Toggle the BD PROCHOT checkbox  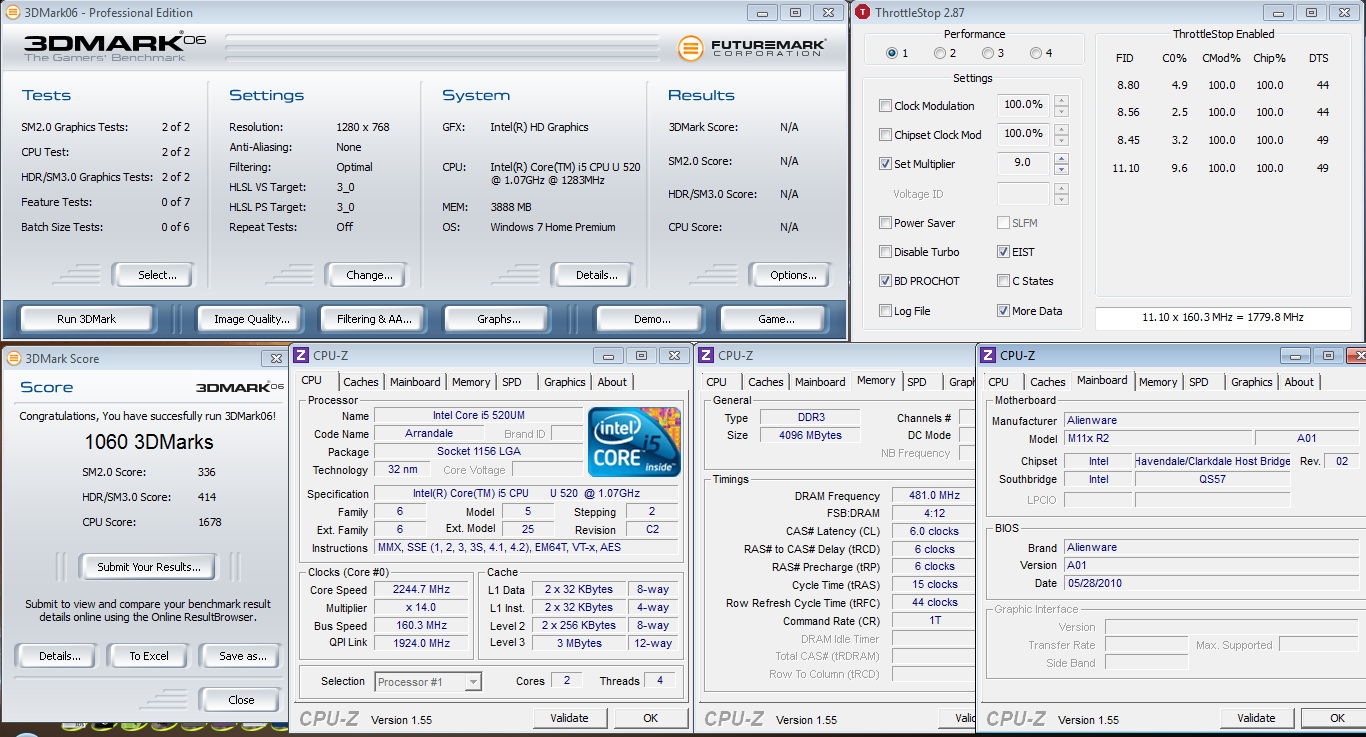click(x=885, y=281)
